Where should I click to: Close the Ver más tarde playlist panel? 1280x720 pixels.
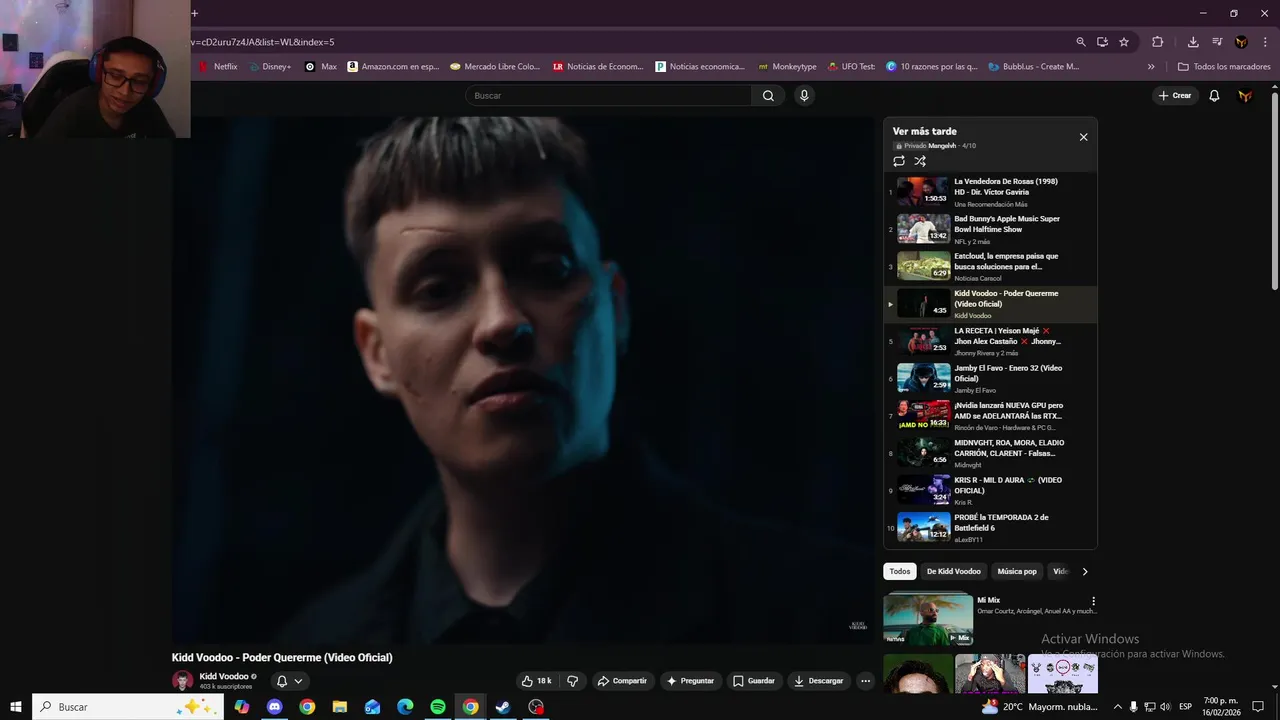(x=1083, y=137)
